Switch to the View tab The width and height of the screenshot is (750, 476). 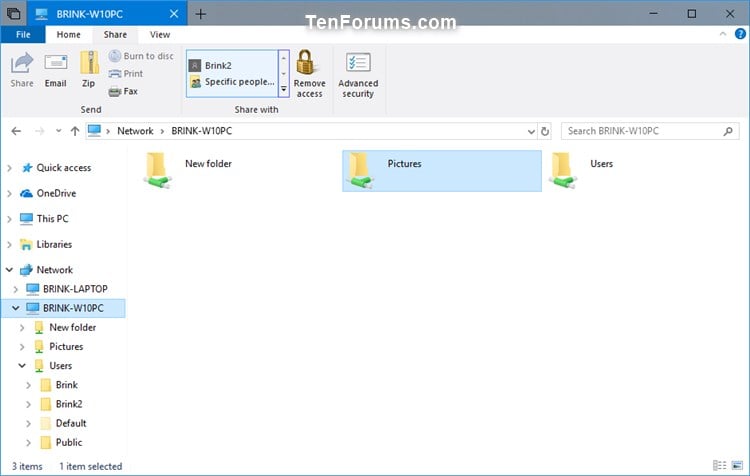click(160, 34)
